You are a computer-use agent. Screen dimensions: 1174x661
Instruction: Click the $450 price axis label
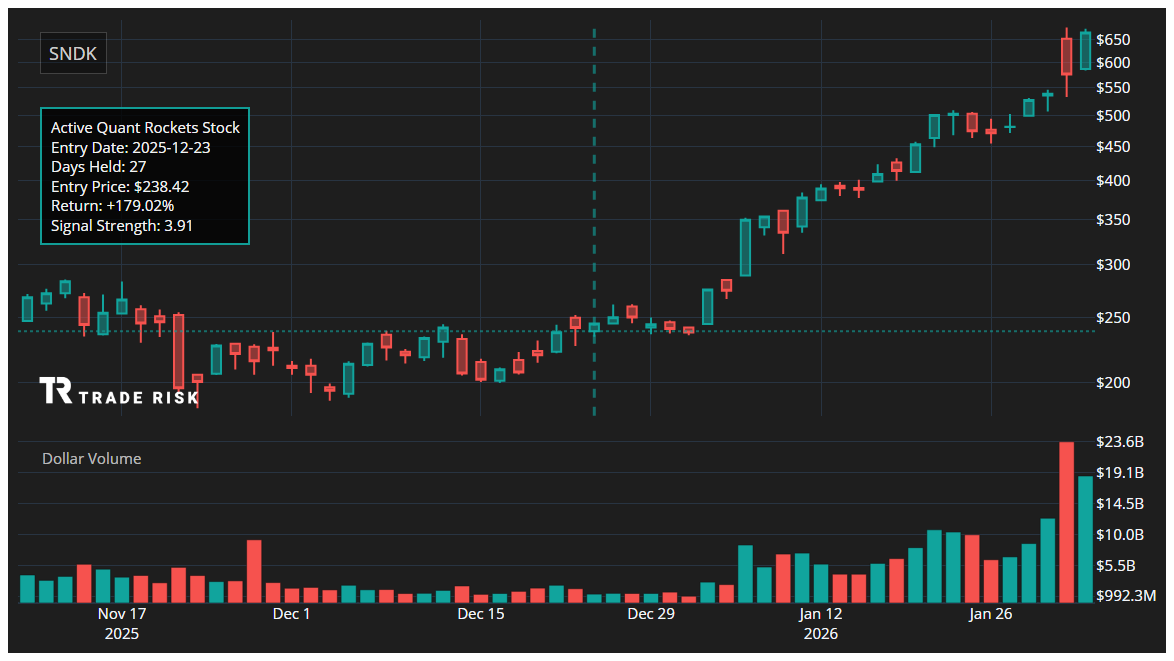(1113, 147)
